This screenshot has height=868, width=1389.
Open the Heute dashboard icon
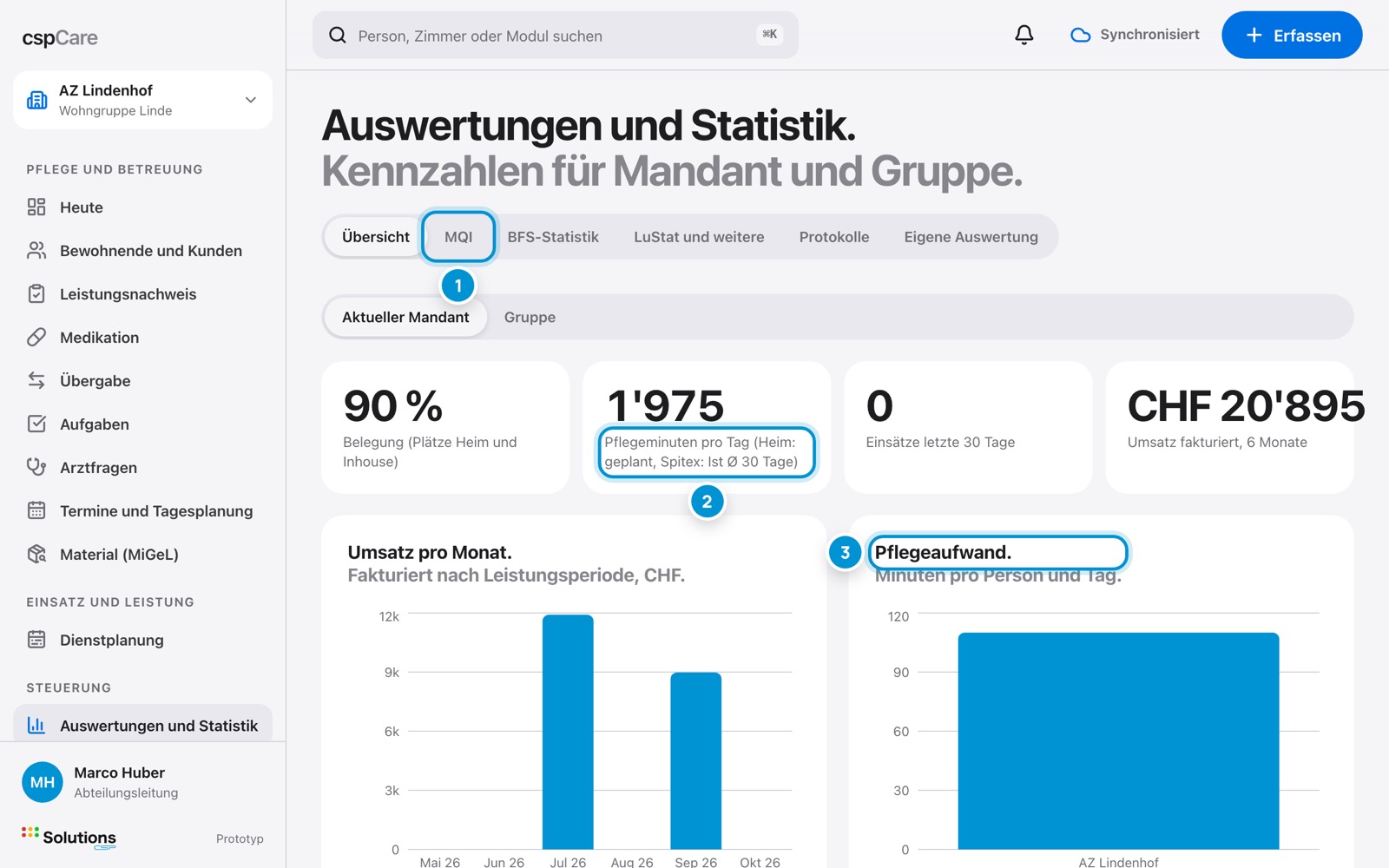click(36, 207)
